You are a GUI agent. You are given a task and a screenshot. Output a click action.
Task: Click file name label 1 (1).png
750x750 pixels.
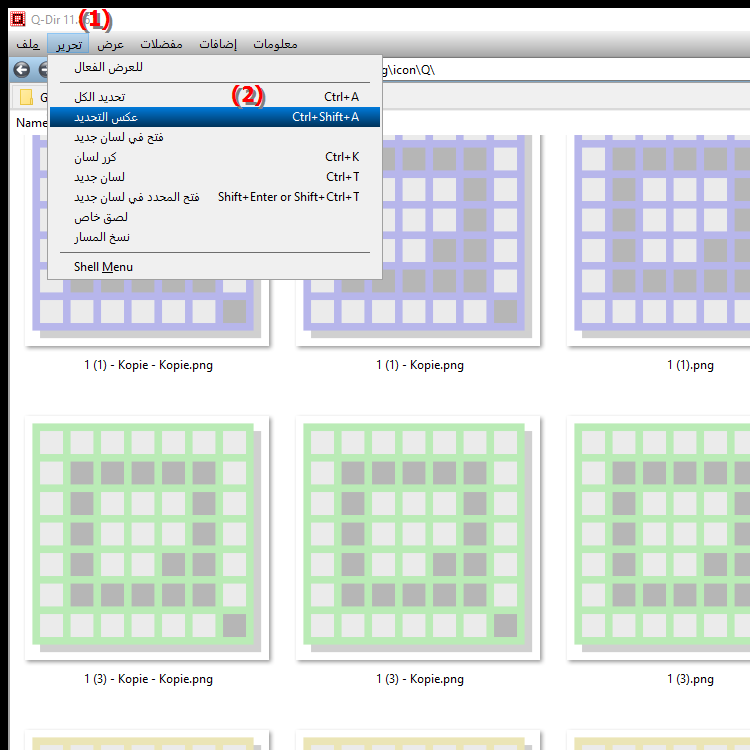(690, 365)
